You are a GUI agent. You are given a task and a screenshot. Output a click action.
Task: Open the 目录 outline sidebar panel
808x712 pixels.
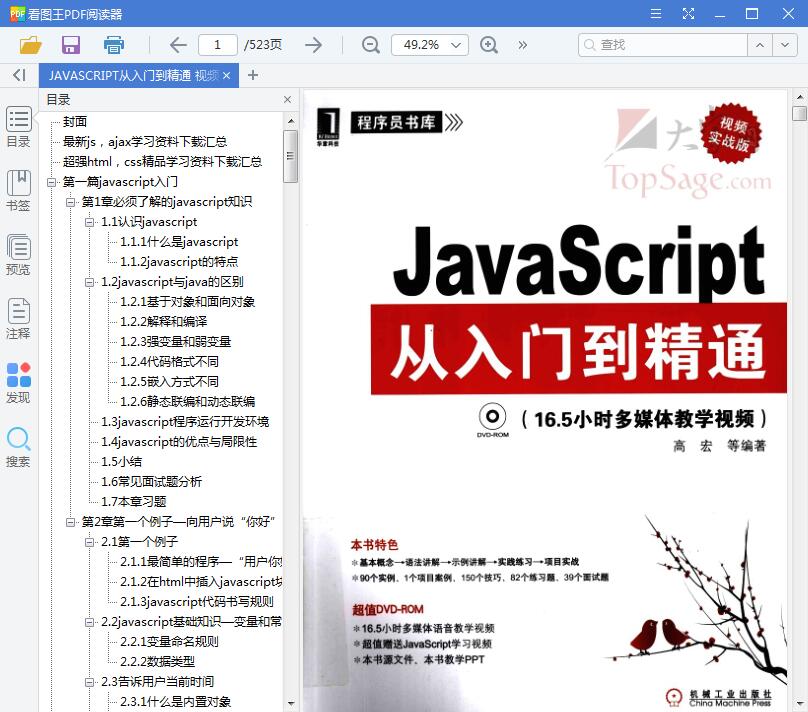[x=19, y=127]
